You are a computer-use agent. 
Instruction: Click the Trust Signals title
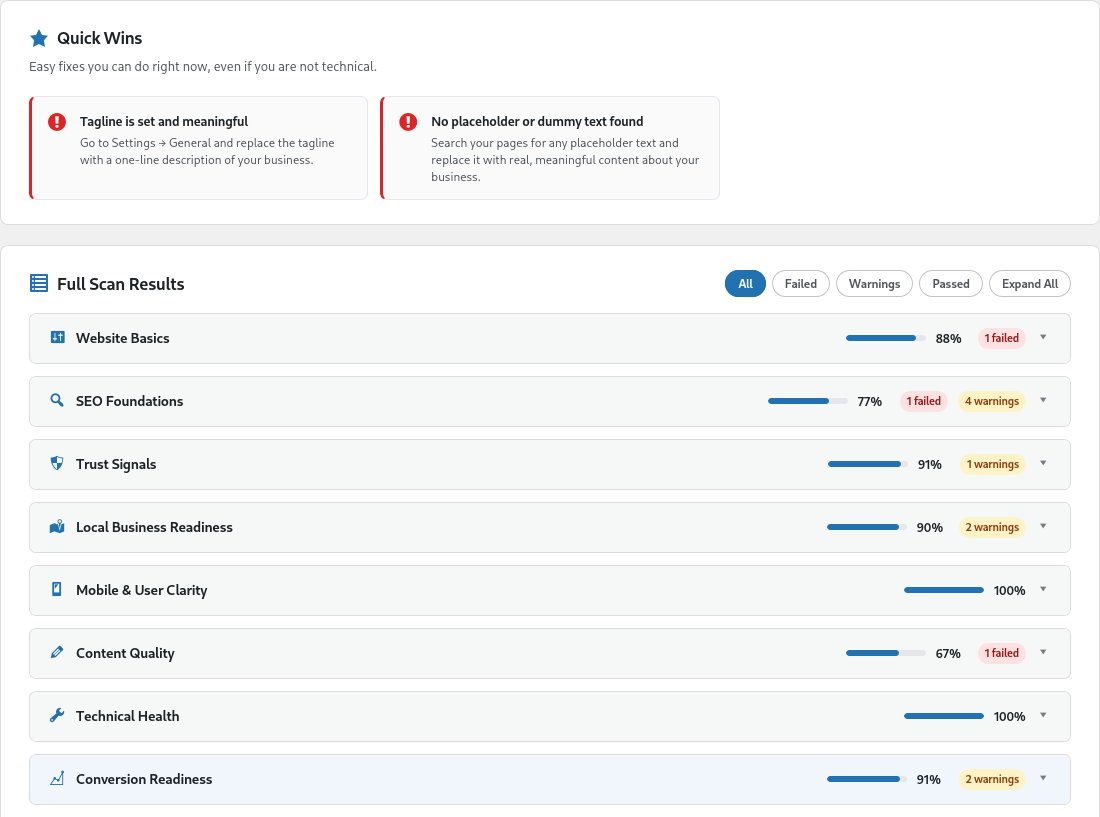pyautogui.click(x=116, y=464)
